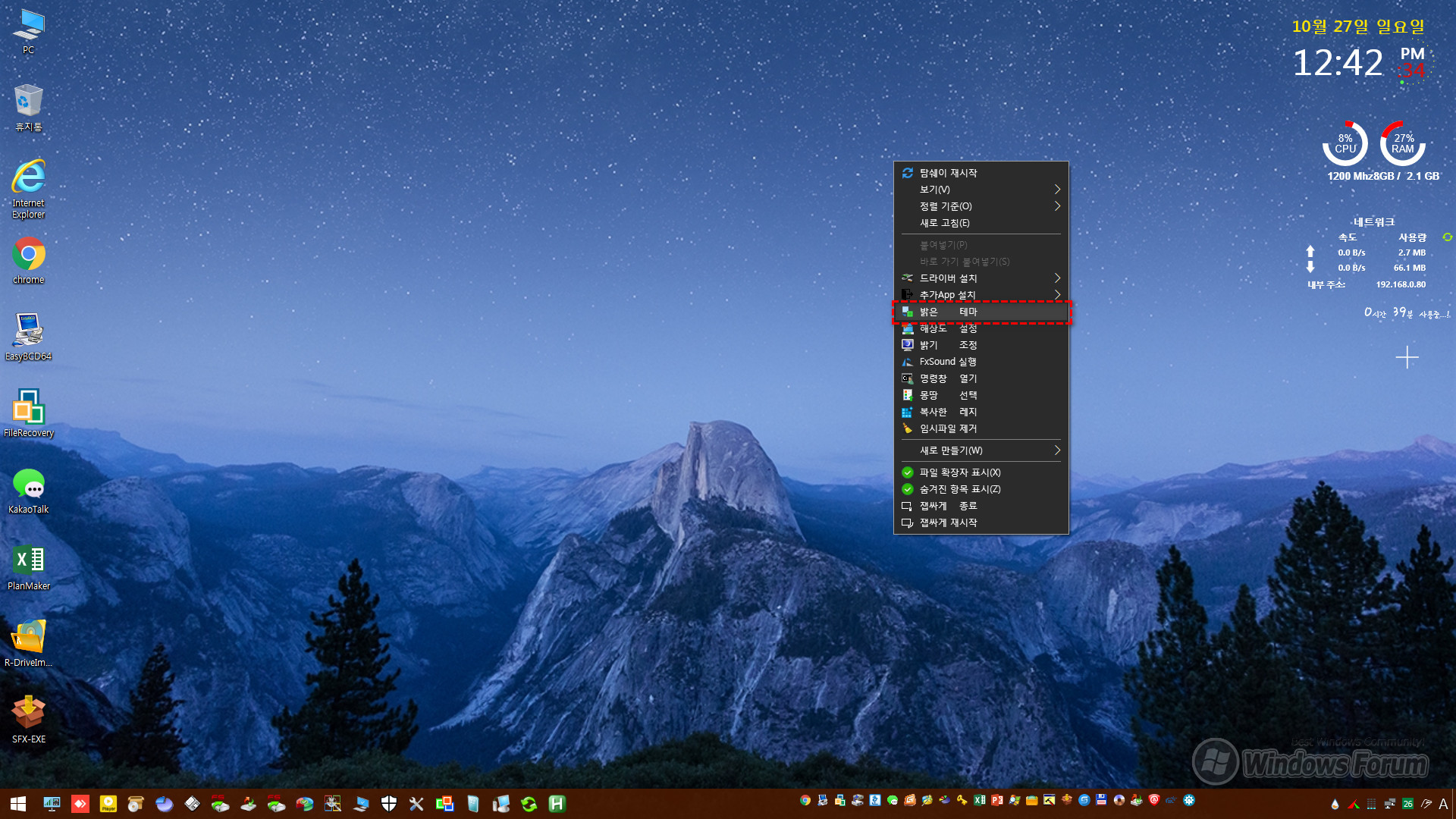Click the green KakaoTalk bubble in the taskbar
Image resolution: width=1456 pixels, height=819 pixels.
click(893, 800)
